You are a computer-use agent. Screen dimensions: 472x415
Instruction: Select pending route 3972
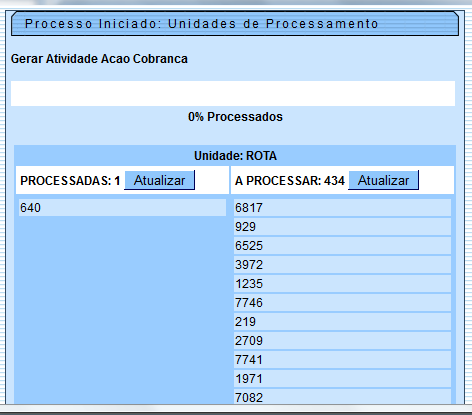pyautogui.click(x=342, y=265)
